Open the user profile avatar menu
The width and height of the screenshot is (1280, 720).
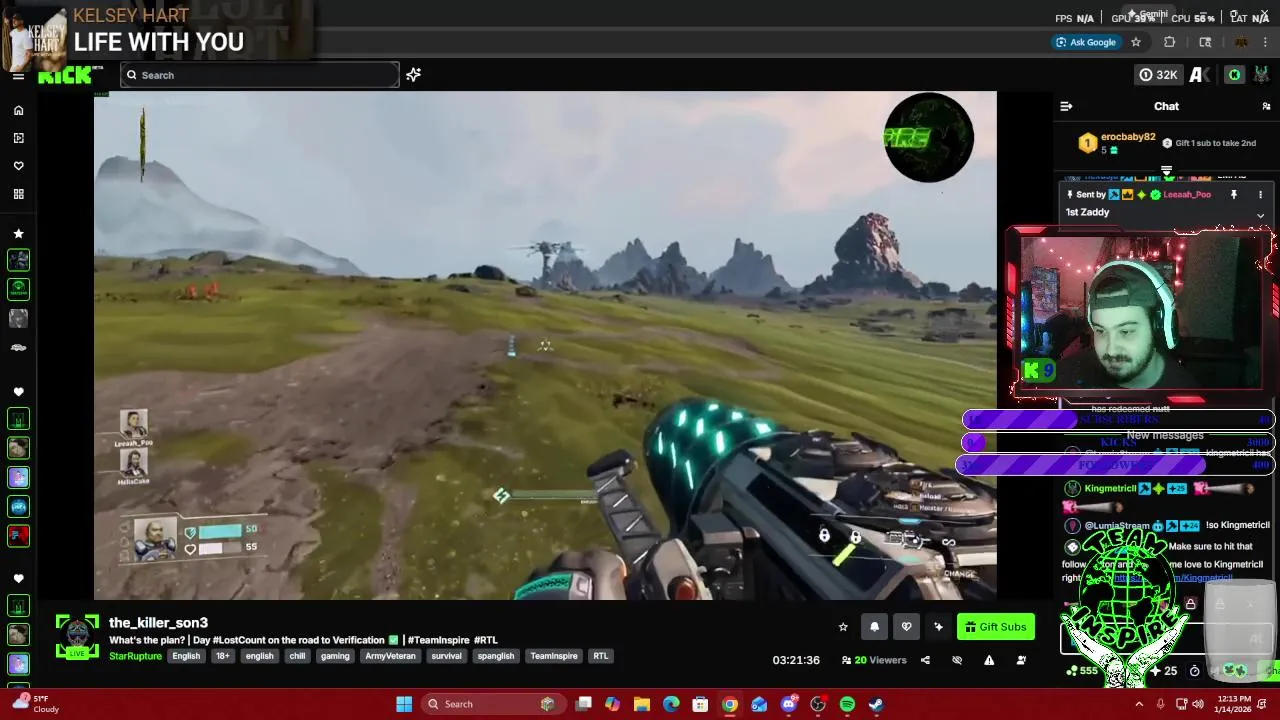pos(1262,75)
